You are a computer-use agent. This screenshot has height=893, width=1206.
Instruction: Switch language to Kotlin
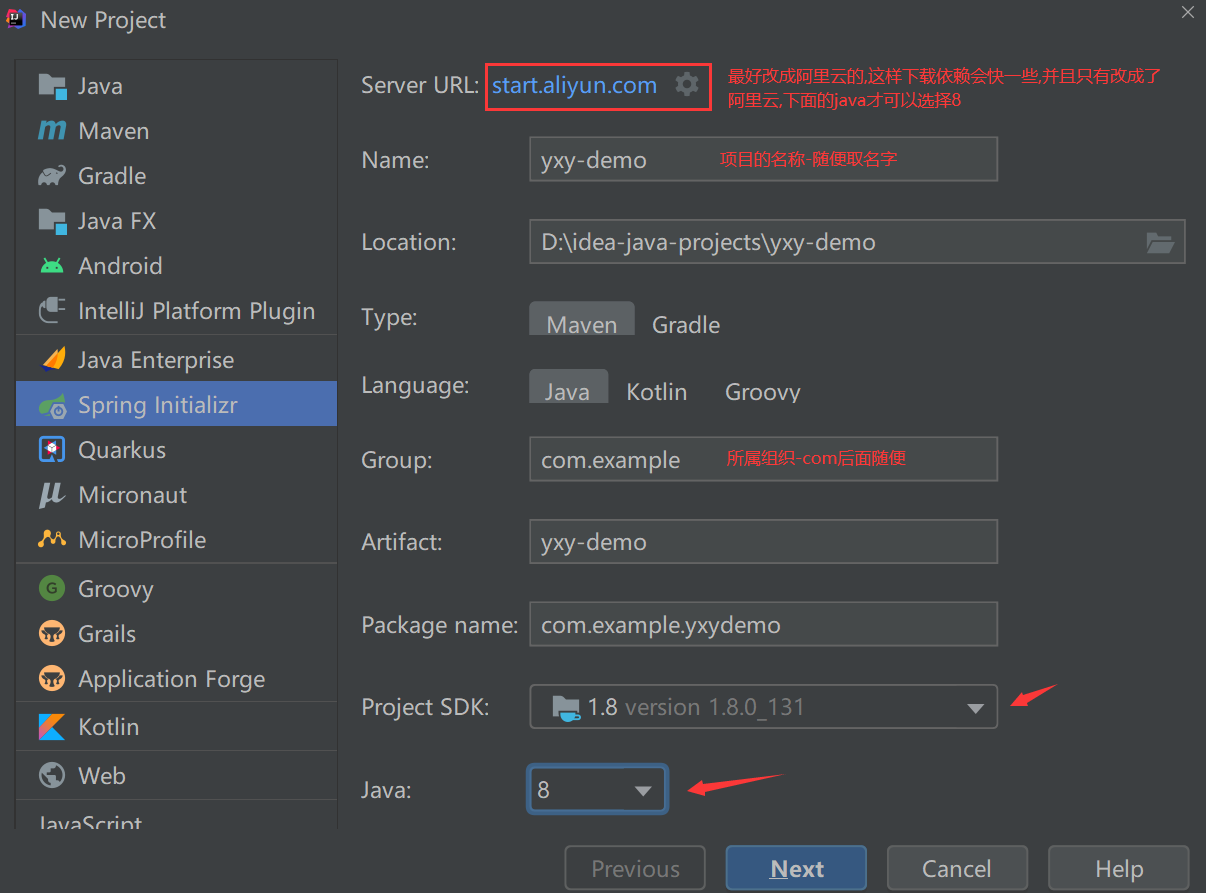tap(657, 392)
